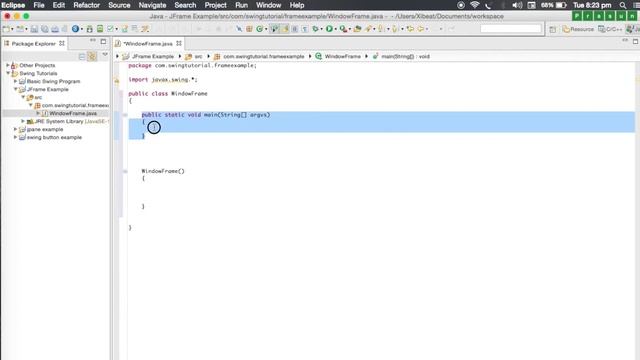
Task: Switch to the C/C++ perspective
Action: click(610, 29)
